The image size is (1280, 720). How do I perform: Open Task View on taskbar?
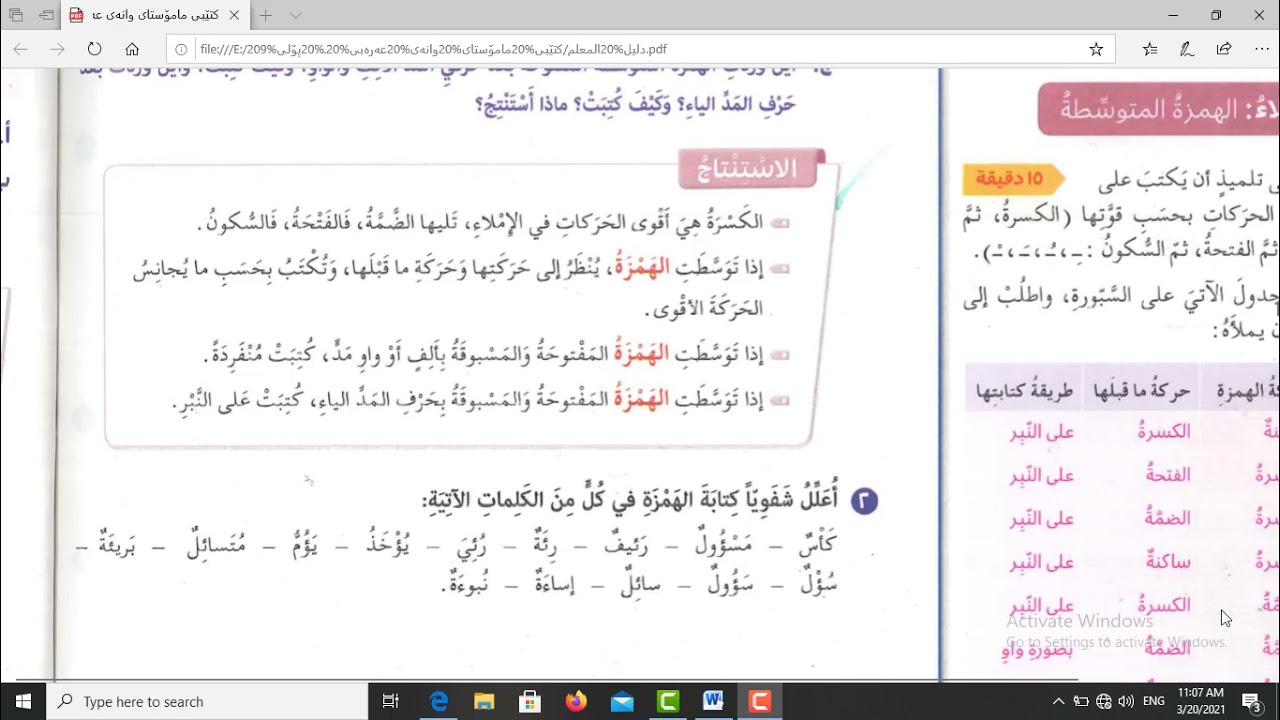[391, 701]
